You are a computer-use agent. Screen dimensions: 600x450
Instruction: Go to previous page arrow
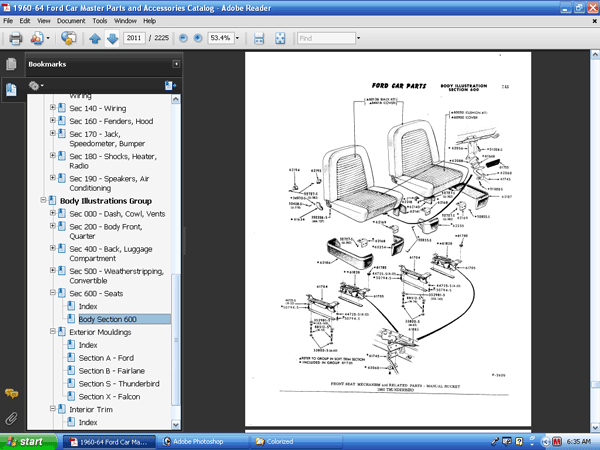pos(95,38)
